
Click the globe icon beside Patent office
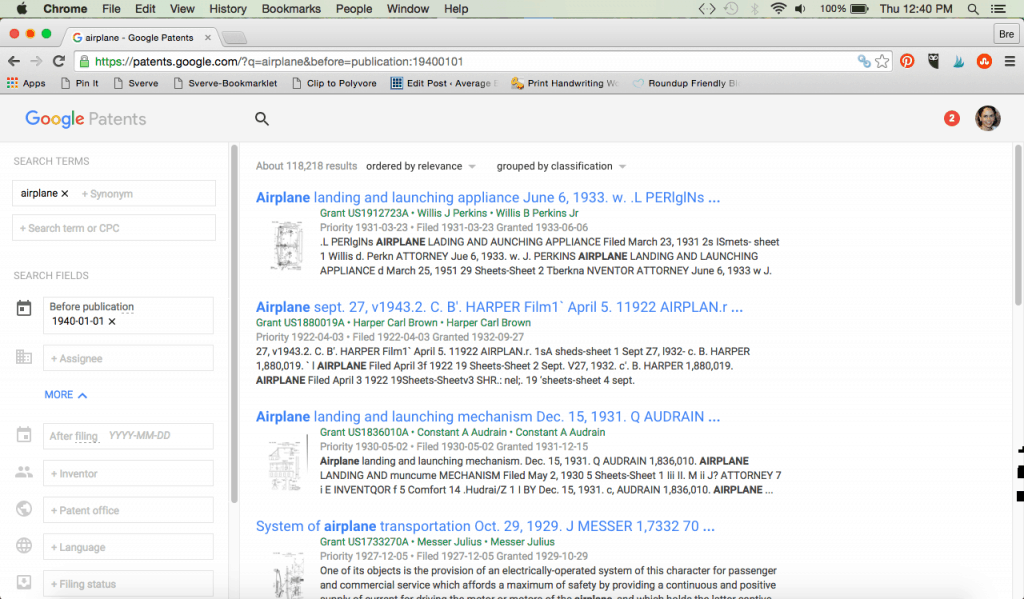[24, 509]
